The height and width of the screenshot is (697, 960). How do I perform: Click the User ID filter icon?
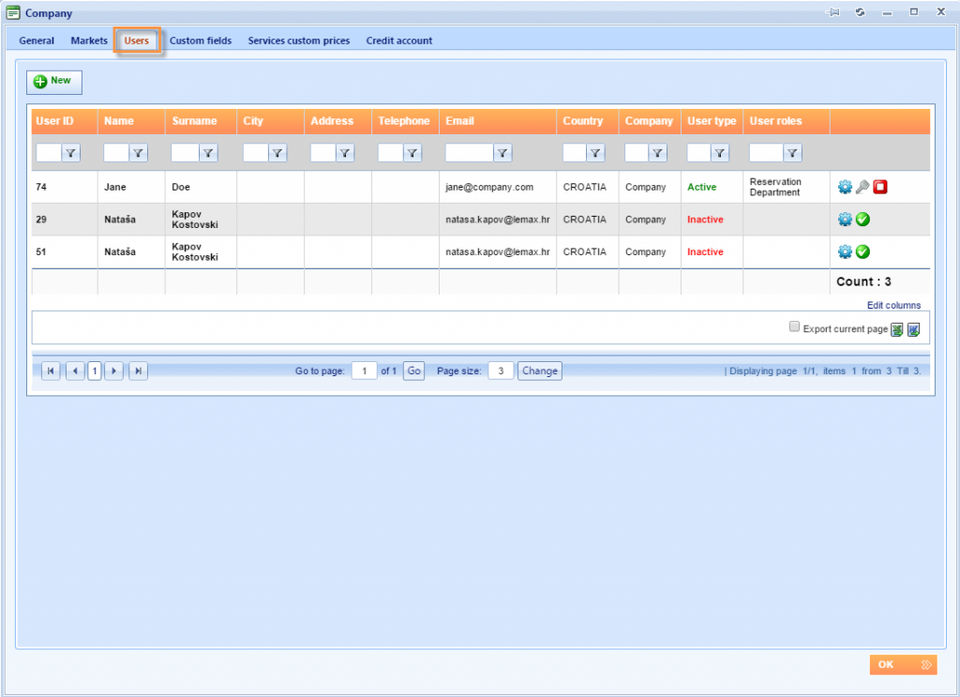point(71,153)
